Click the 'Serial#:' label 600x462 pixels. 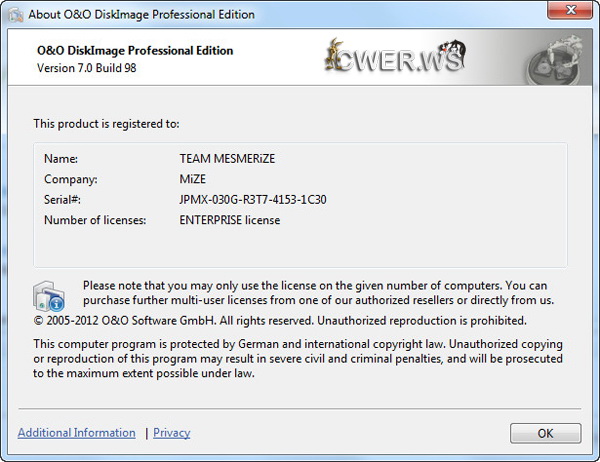click(x=63, y=200)
